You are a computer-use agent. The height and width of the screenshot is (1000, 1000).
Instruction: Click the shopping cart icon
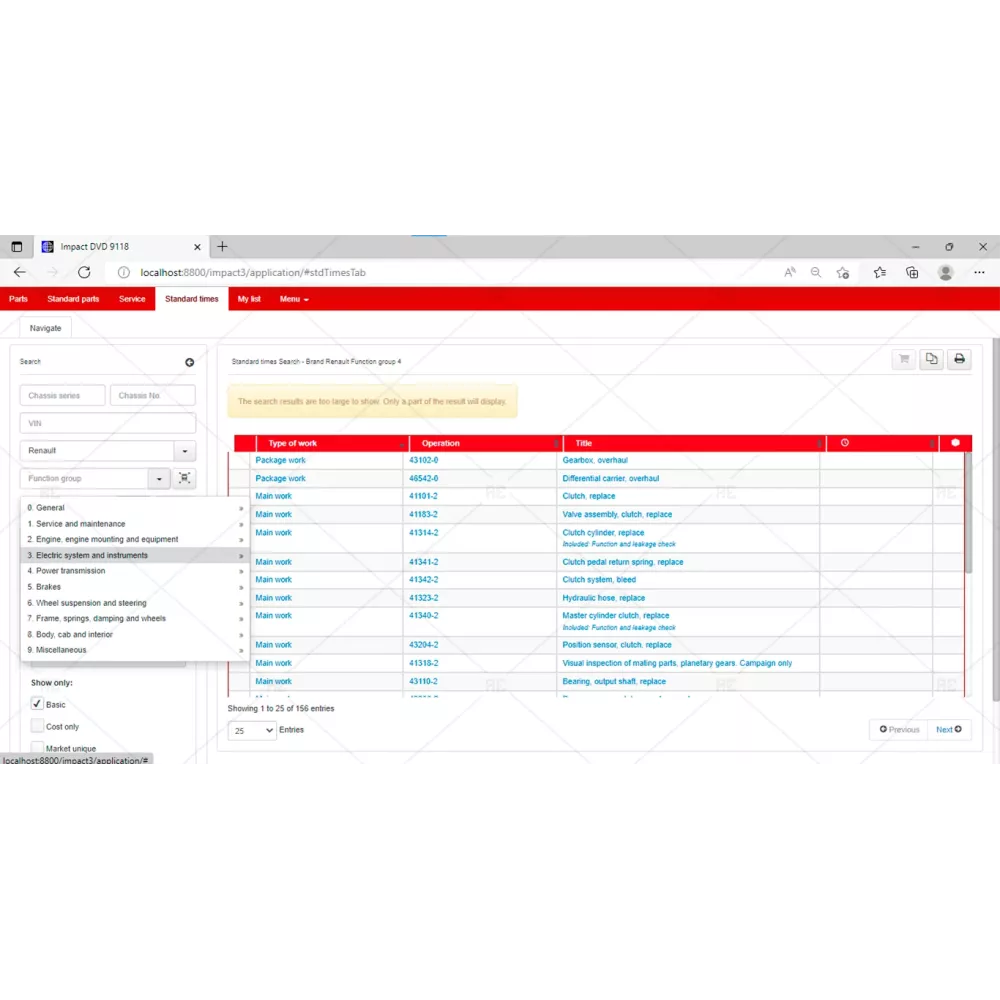pyautogui.click(x=904, y=359)
